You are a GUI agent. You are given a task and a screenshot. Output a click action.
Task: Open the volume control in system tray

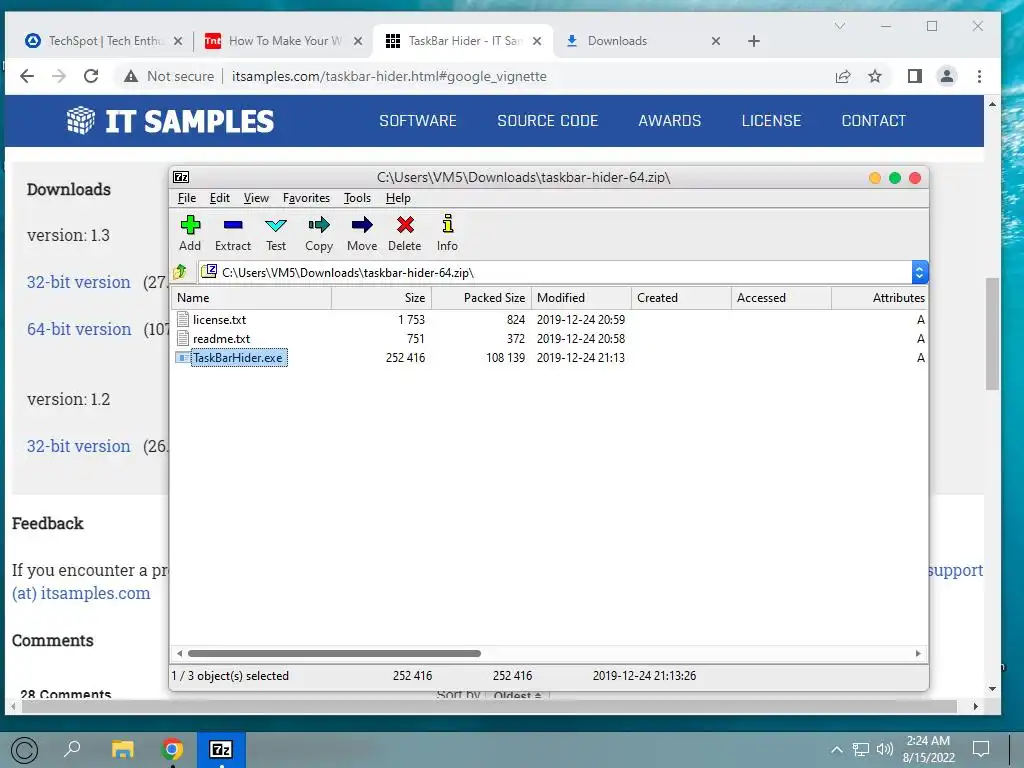coord(884,749)
